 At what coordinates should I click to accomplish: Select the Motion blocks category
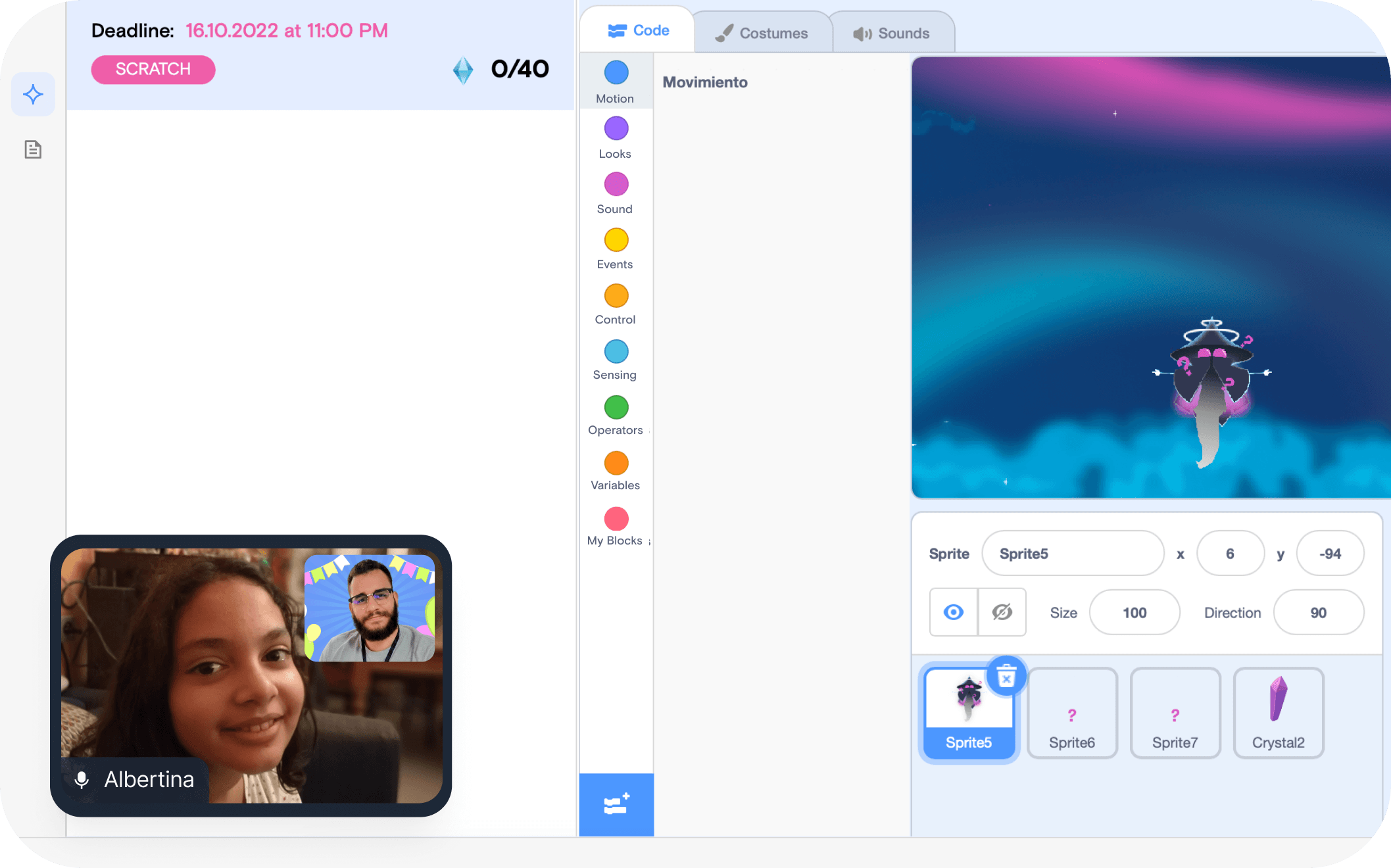tap(616, 82)
